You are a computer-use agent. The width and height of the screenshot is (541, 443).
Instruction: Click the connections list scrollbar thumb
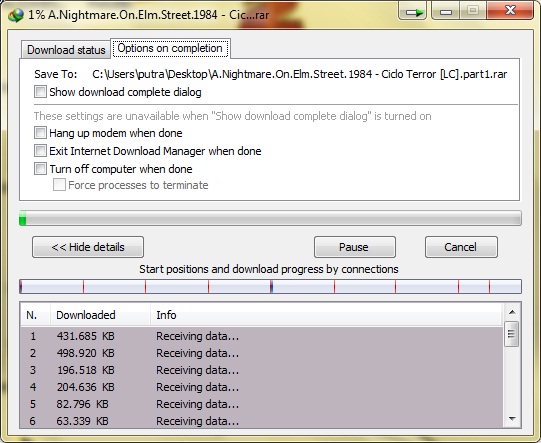coord(511,334)
